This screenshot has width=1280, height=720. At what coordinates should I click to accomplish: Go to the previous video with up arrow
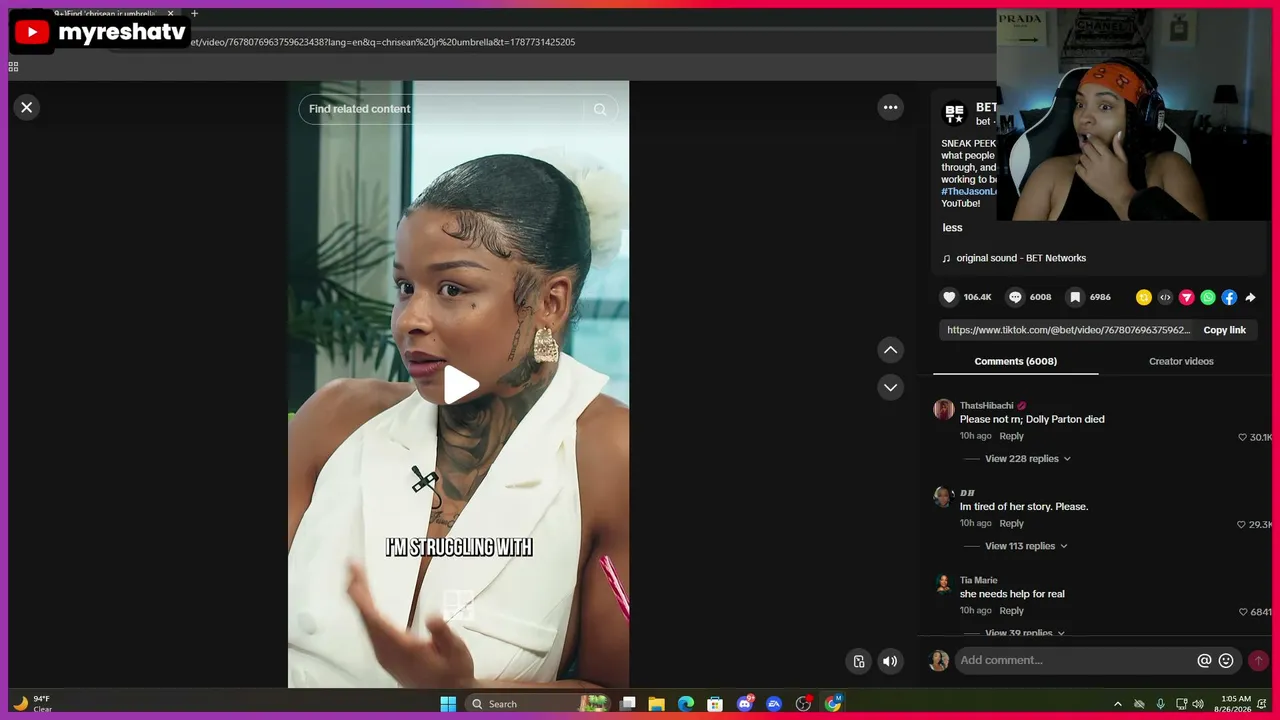890,350
